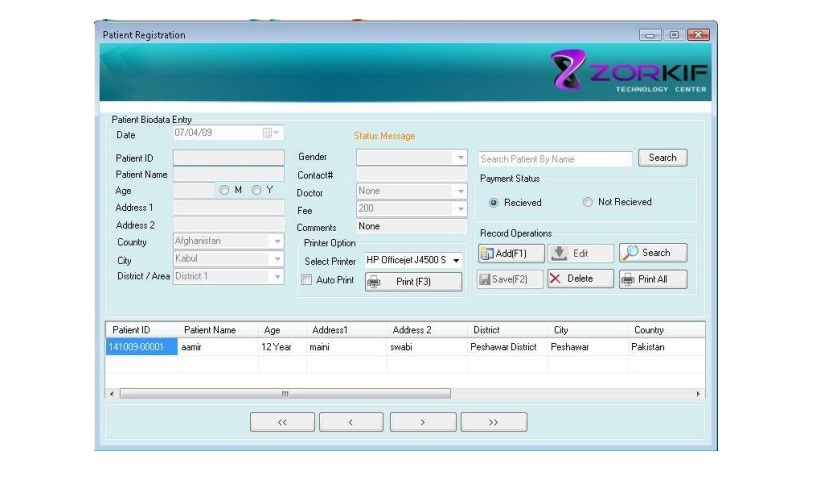Open the Country dropdown
This screenshot has width=830, height=488.
277,241
